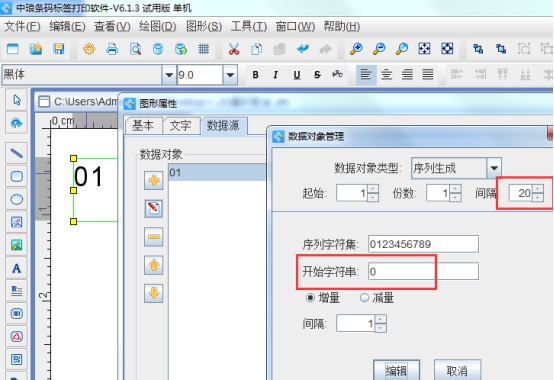
Task: Open file using the folder icon
Action: (x=36, y=49)
